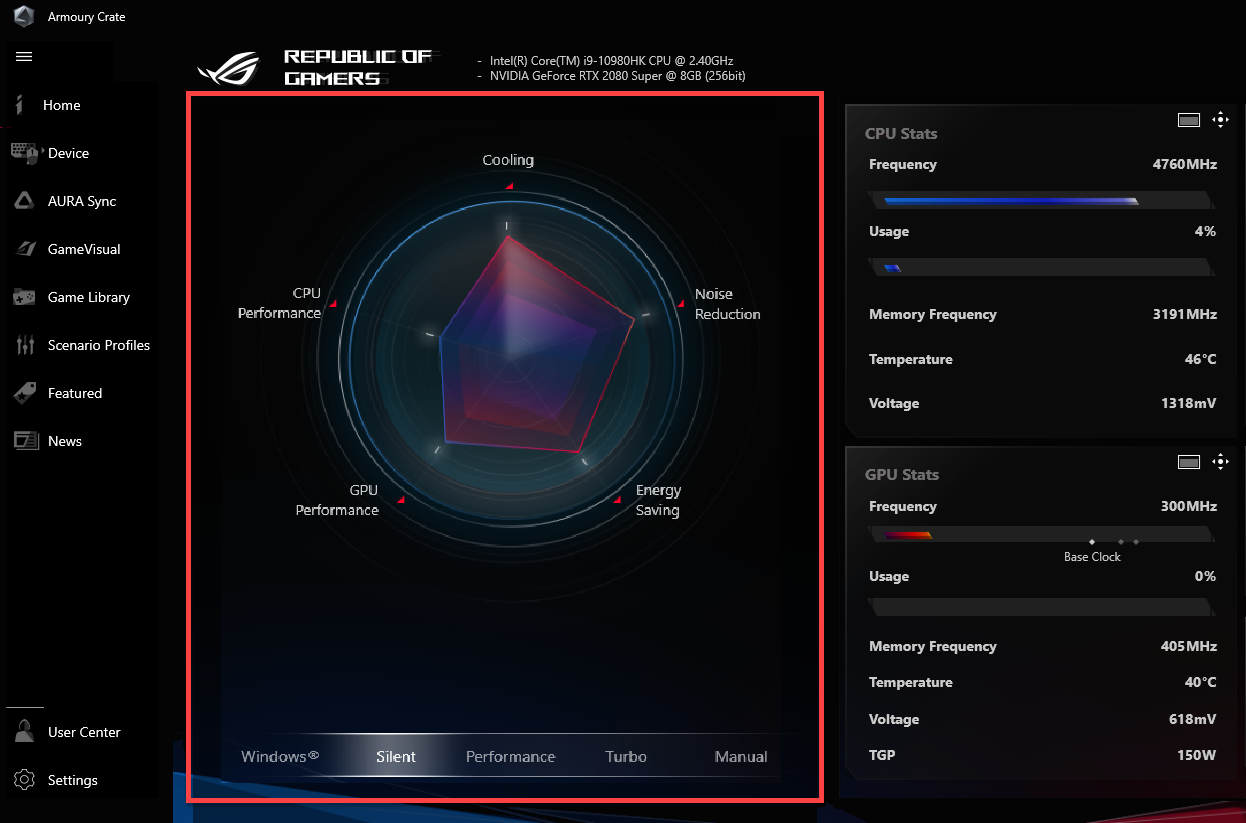Viewport: 1246px width, 823px height.
Task: Click the 405MHz GPU memory value
Action: [x=1189, y=646]
